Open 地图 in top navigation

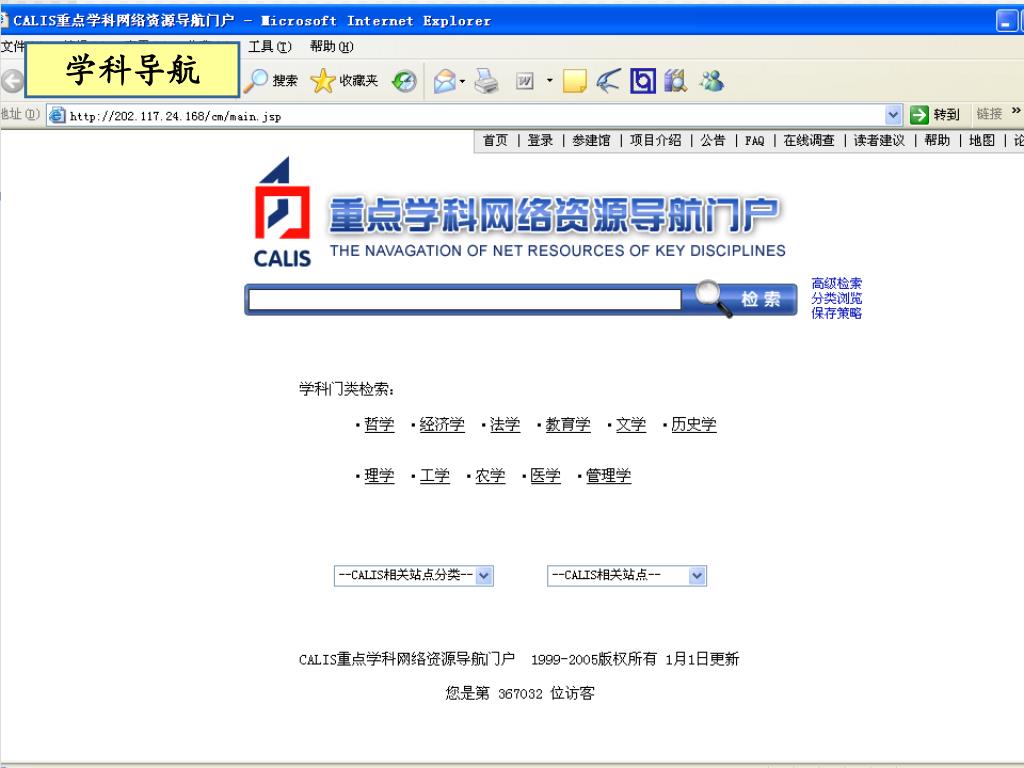pyautogui.click(x=982, y=140)
